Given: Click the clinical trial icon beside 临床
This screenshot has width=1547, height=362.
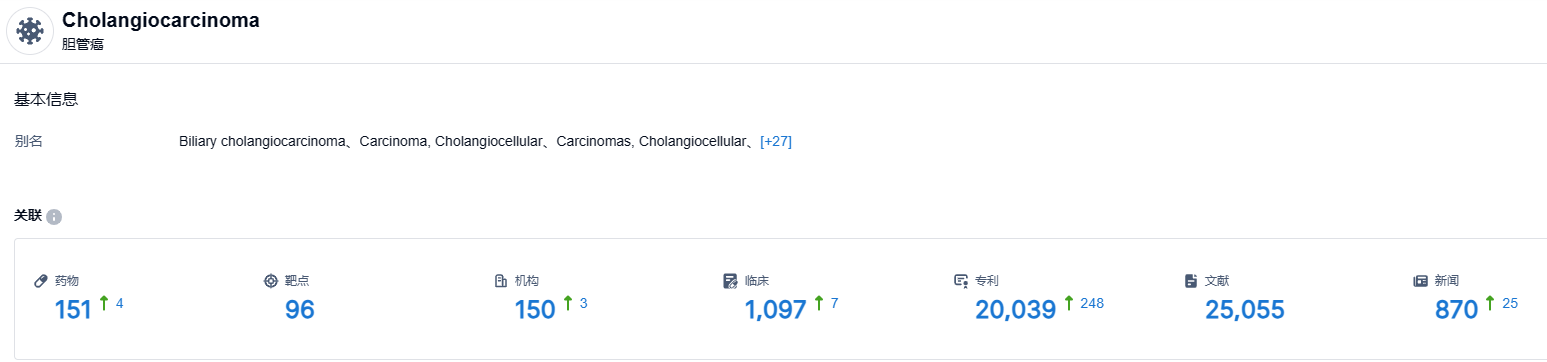Looking at the screenshot, I should pos(731,281).
